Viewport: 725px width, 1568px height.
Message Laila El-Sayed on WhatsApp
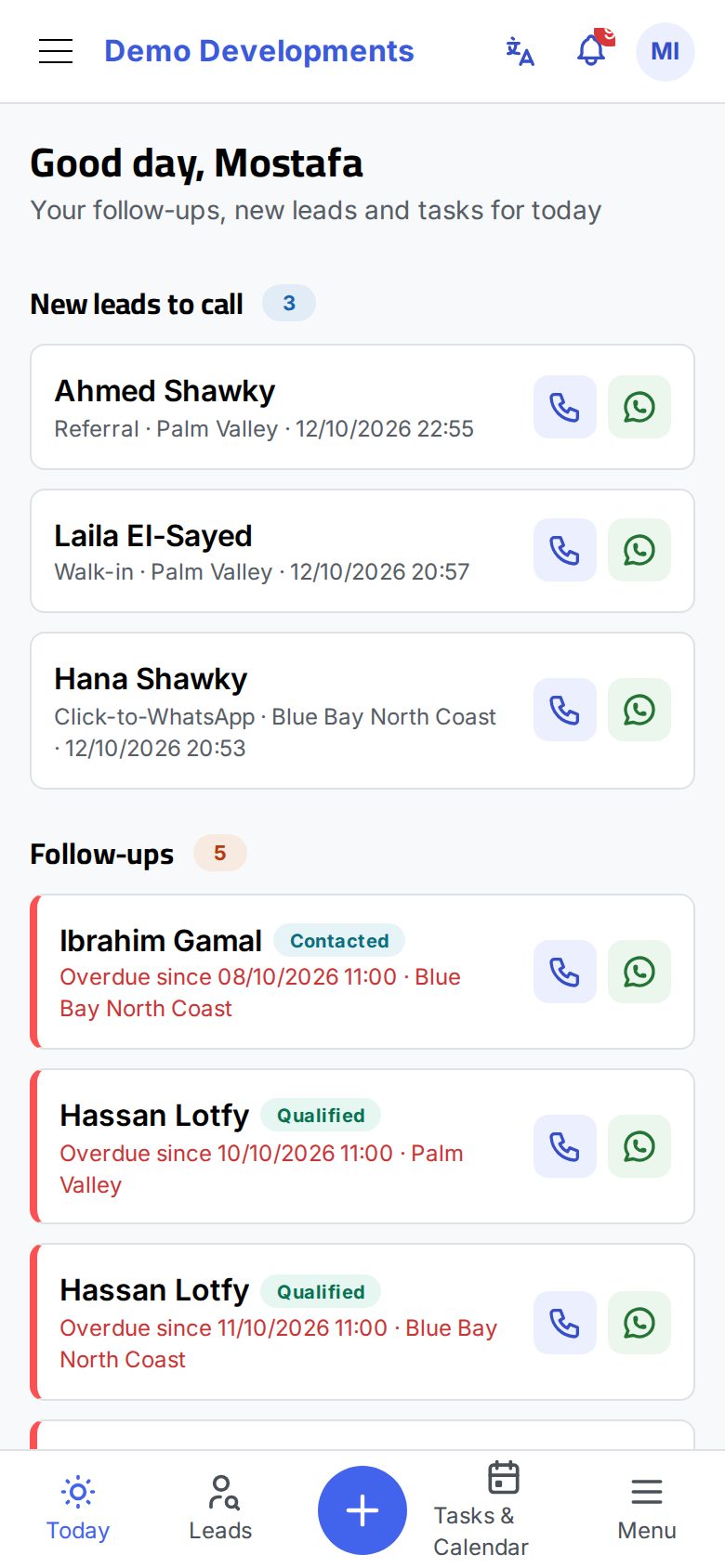point(639,550)
